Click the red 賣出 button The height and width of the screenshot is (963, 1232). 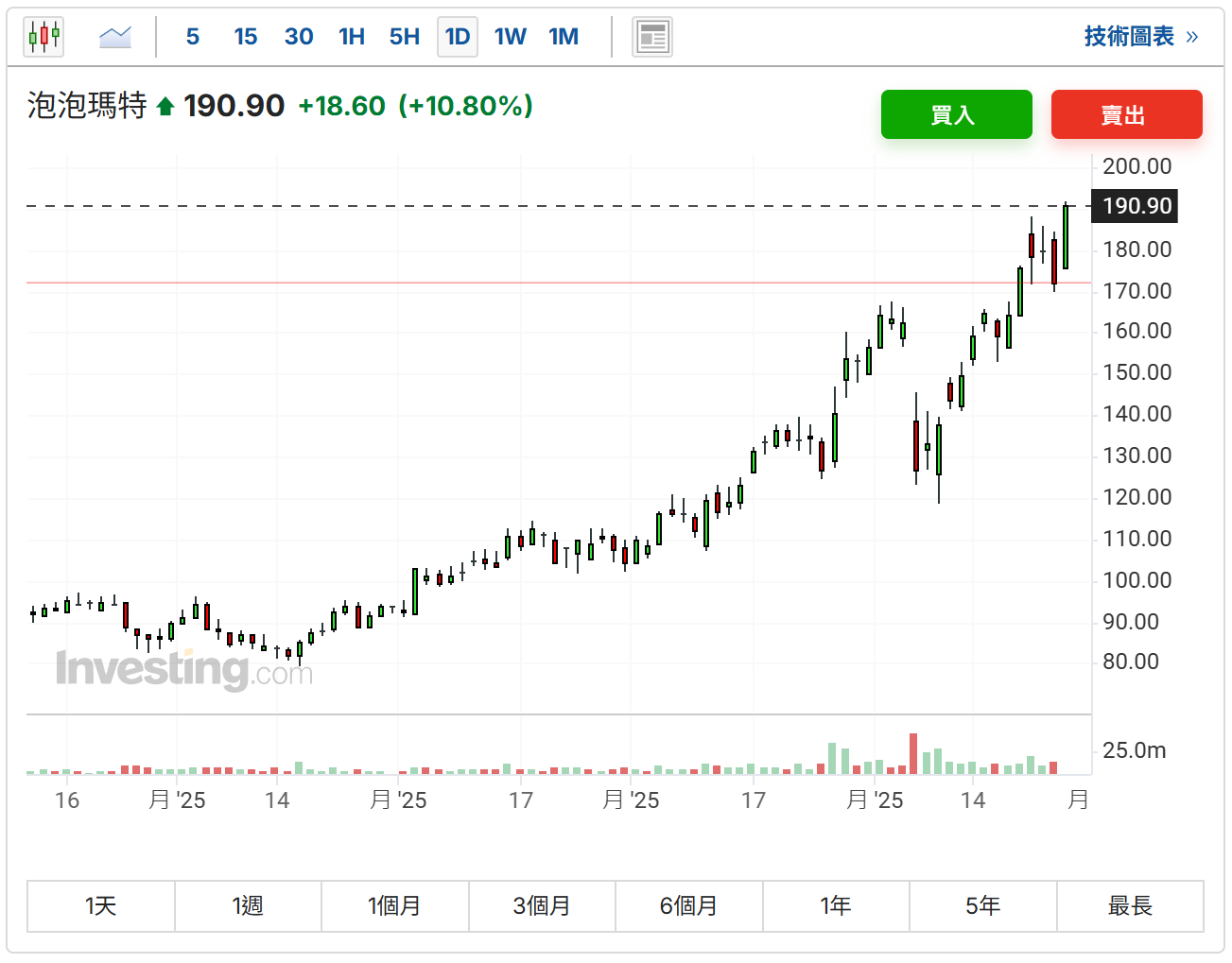[x=1126, y=114]
